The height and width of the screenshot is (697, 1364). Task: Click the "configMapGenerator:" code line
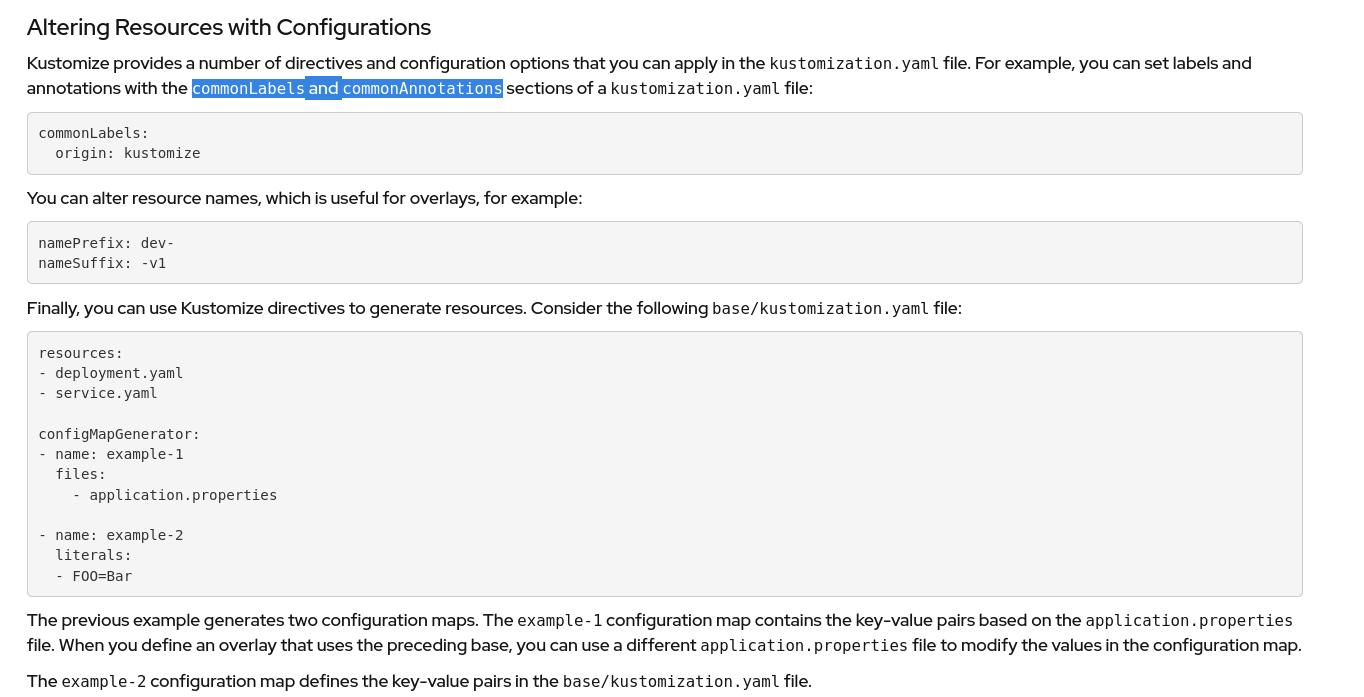pyautogui.click(x=119, y=434)
